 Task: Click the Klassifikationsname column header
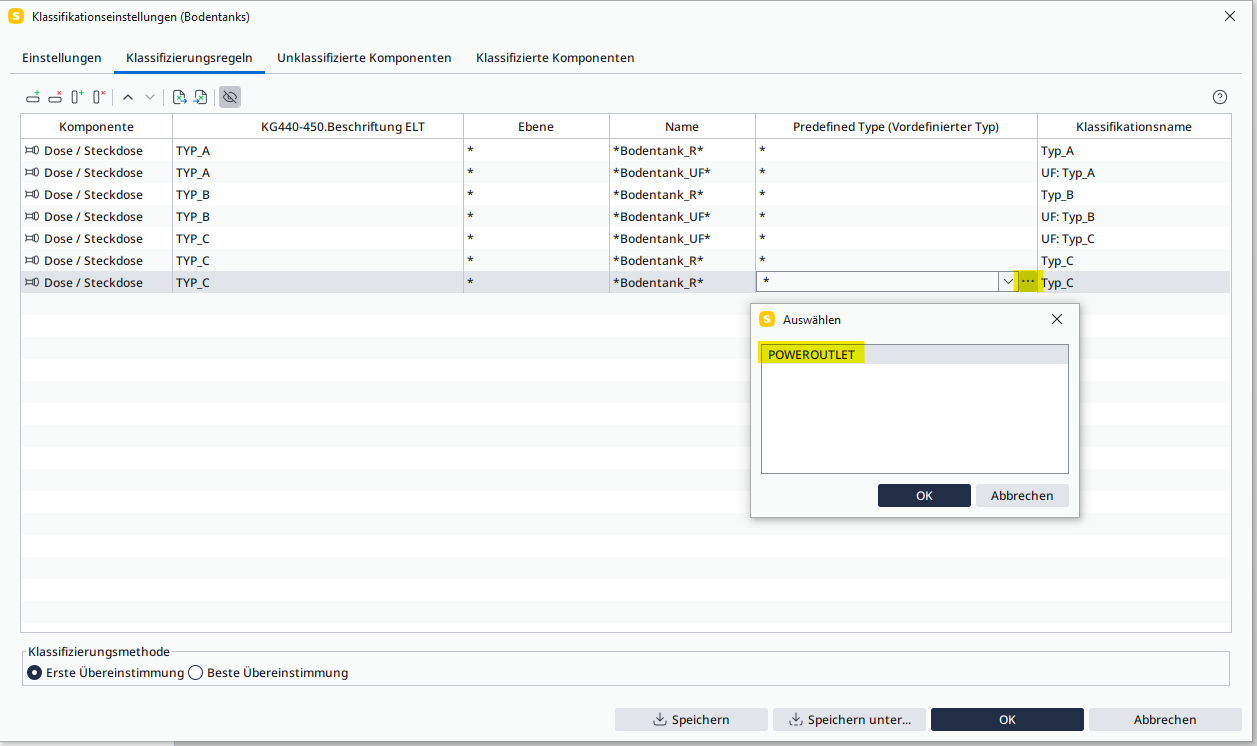[x=1133, y=127]
